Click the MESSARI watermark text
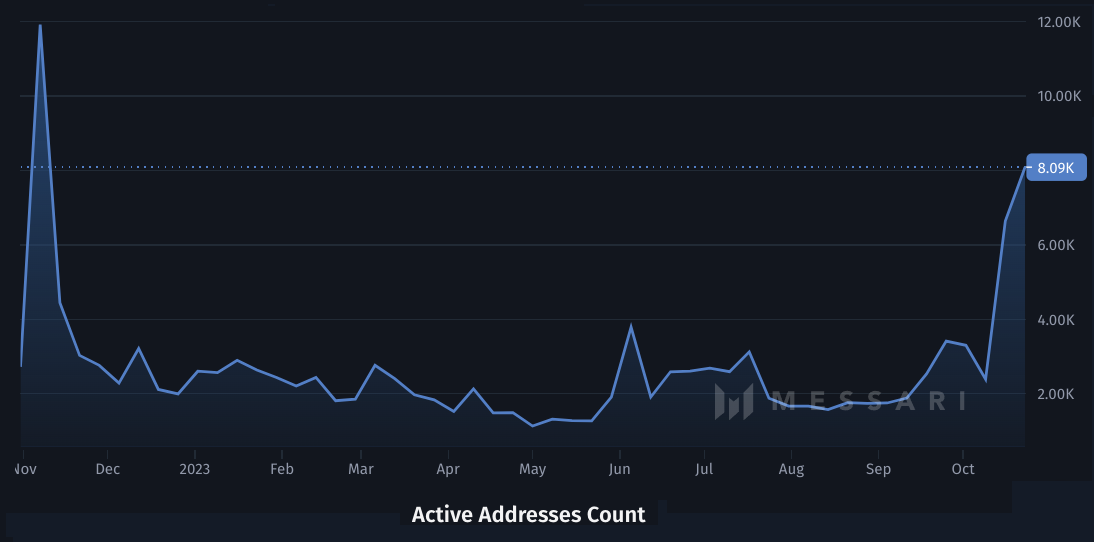Viewport: 1094px width, 542px height. pyautogui.click(x=870, y=401)
